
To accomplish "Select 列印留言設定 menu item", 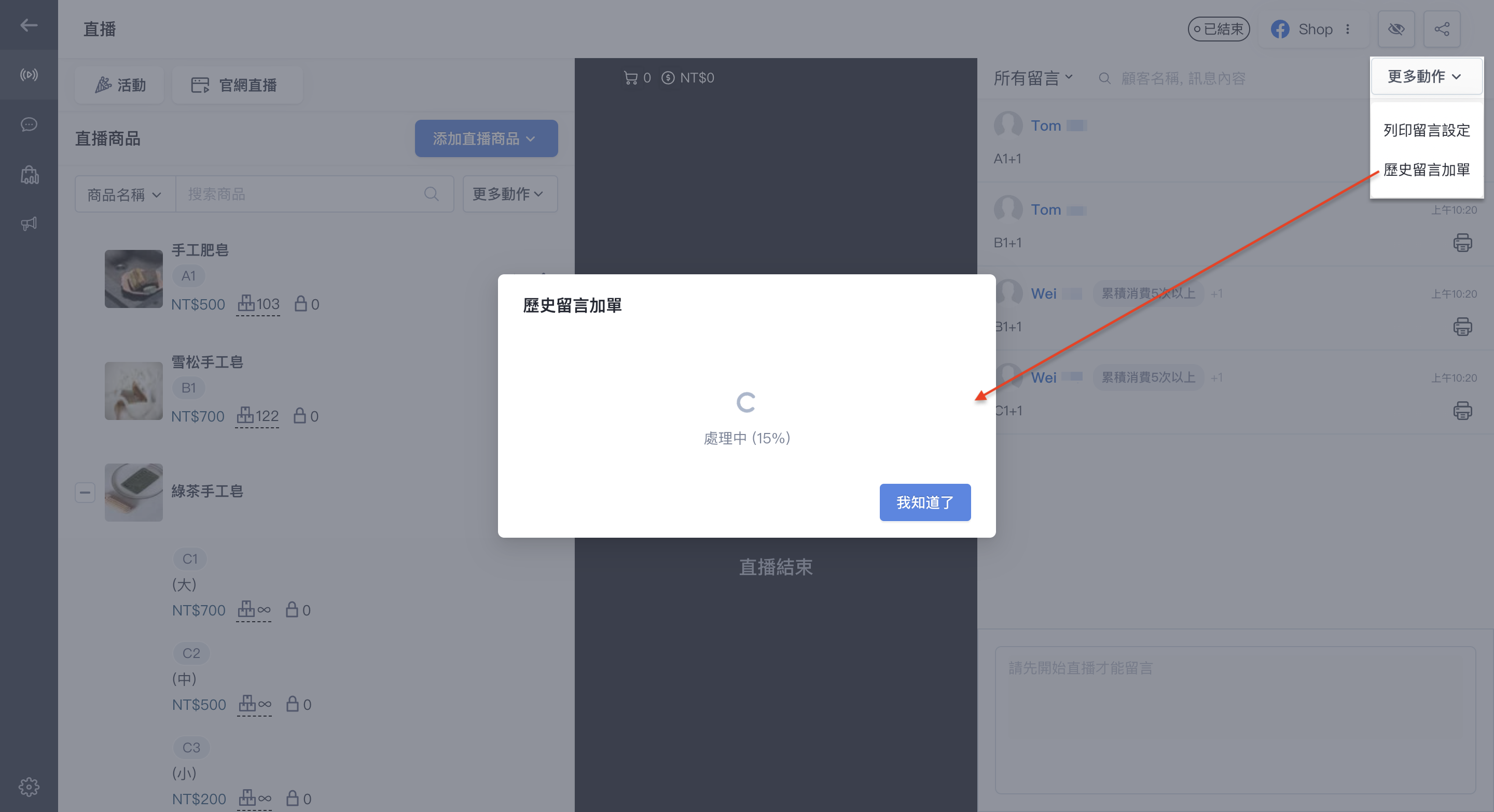I will tap(1427, 130).
